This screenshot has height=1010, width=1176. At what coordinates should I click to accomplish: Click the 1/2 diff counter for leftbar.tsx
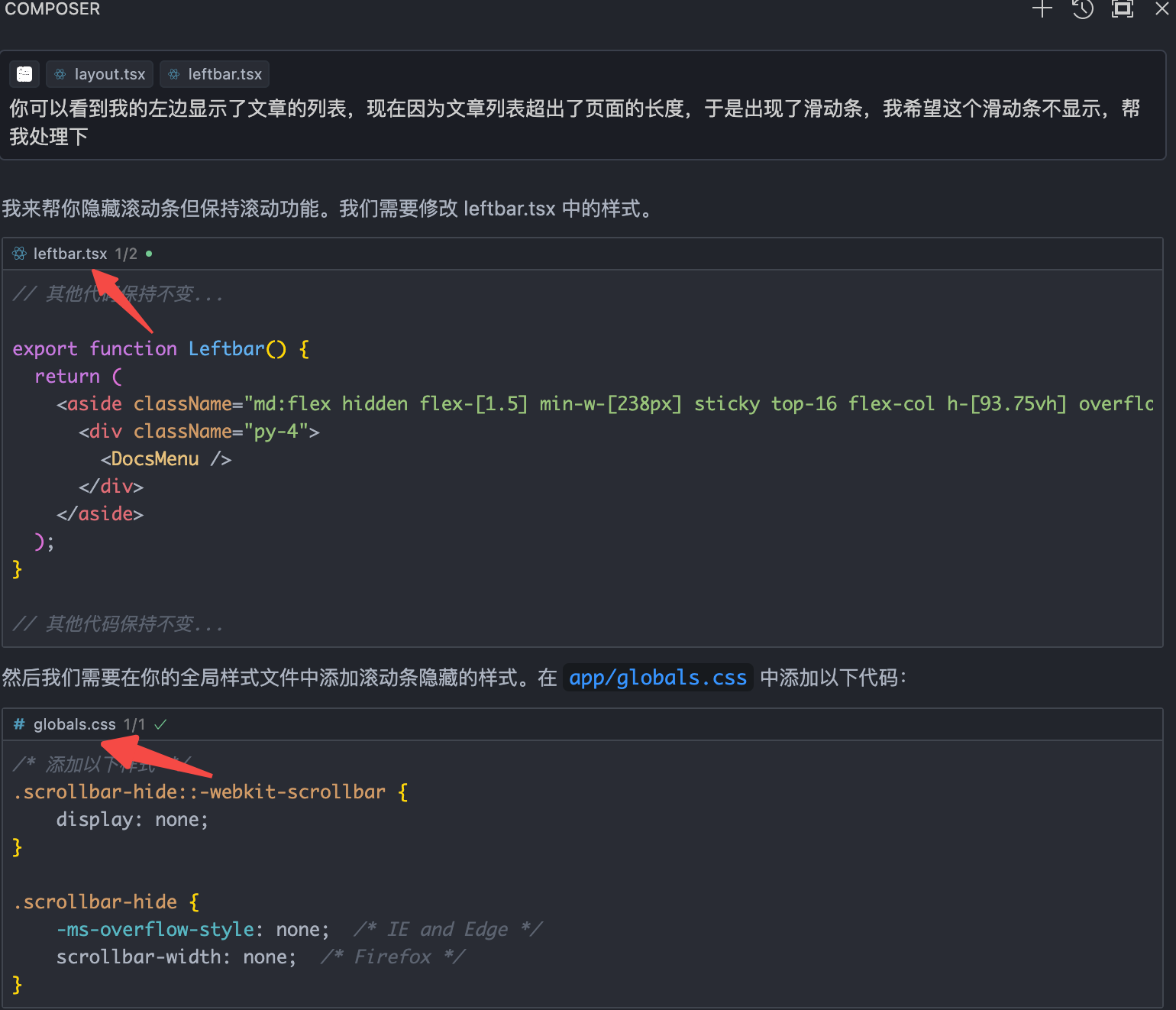[126, 254]
